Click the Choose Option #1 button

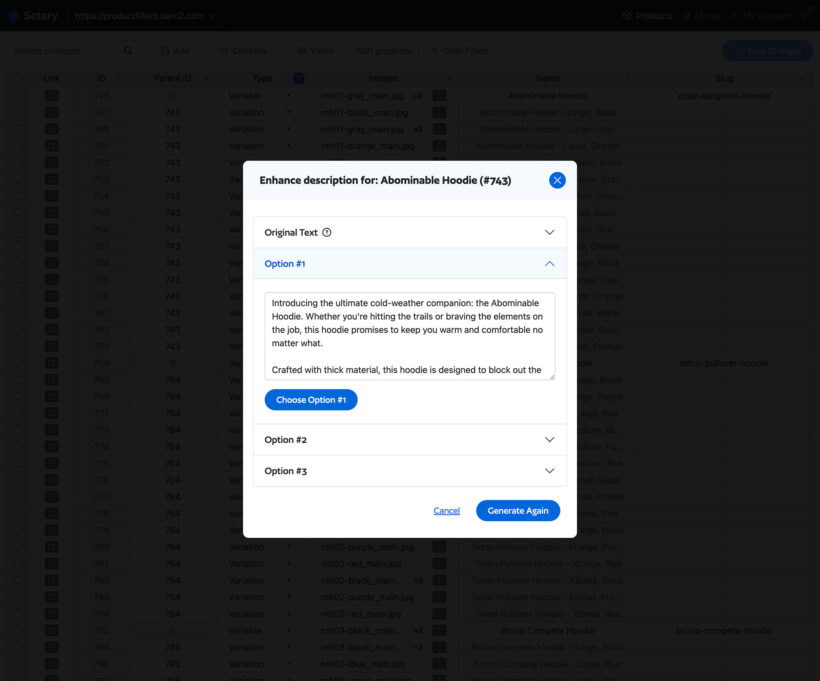pyautogui.click(x=310, y=399)
